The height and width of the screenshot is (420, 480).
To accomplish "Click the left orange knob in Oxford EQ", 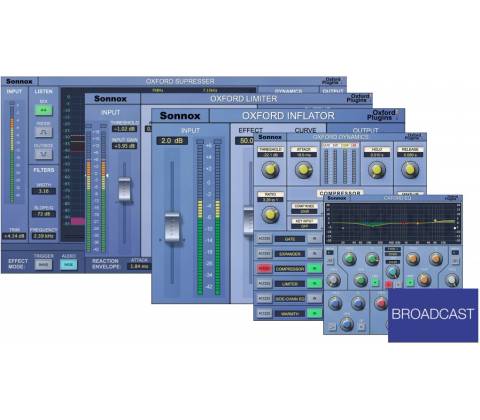I will [413, 259].
